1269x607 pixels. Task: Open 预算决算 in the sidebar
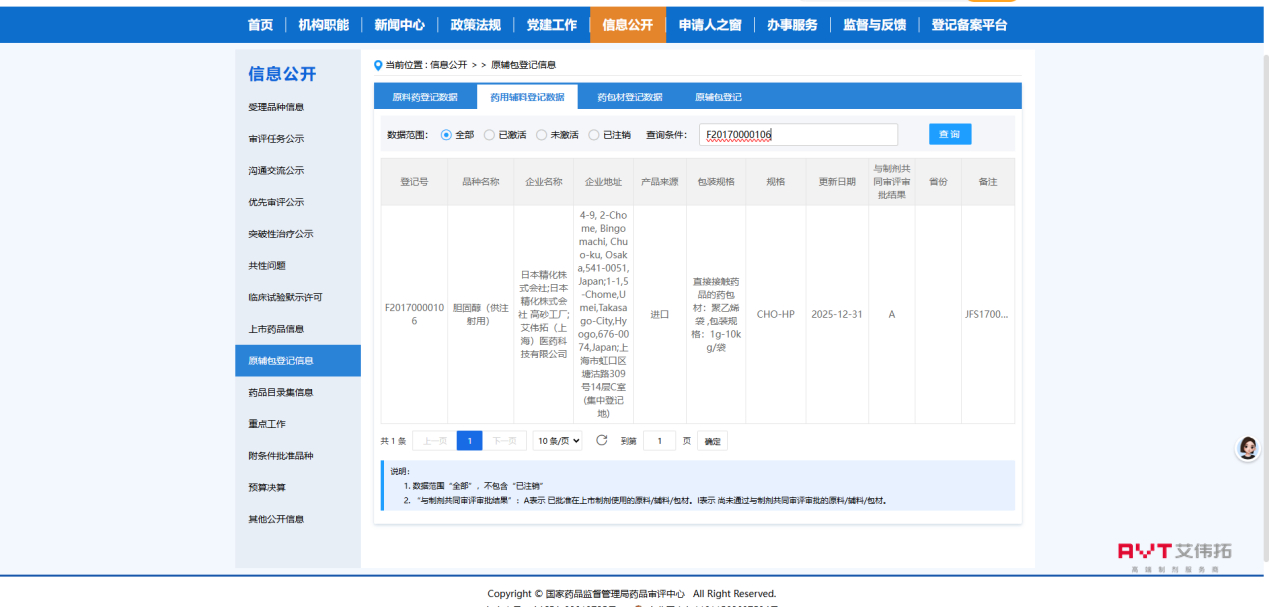(298, 487)
